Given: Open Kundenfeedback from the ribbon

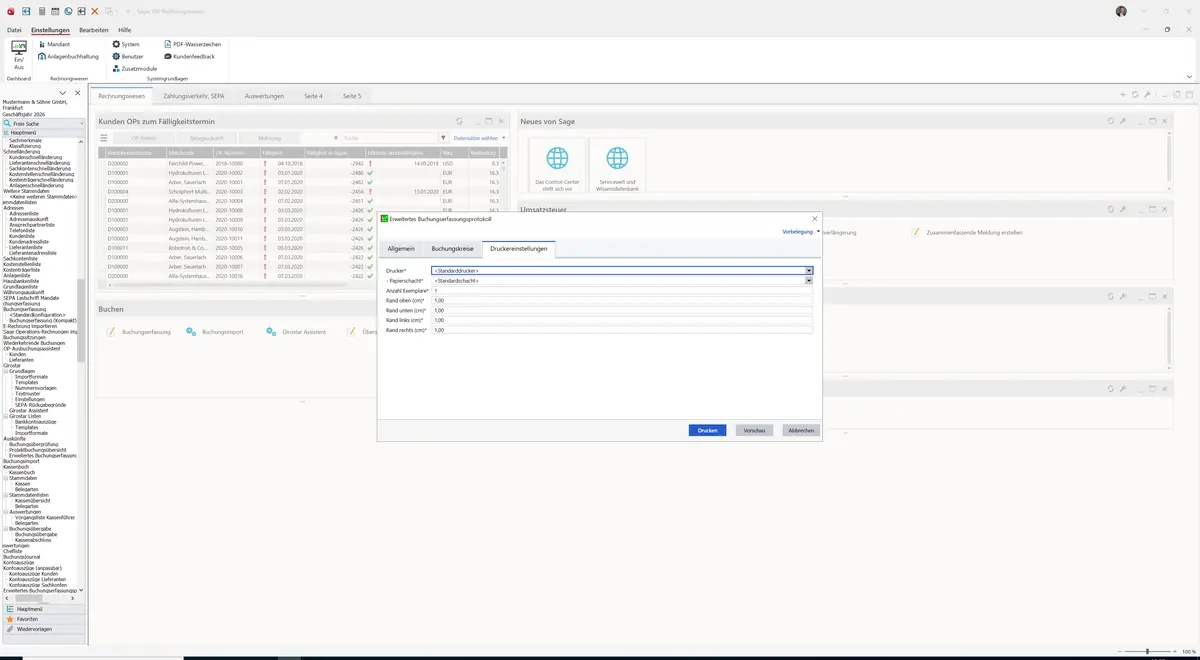Looking at the screenshot, I should tap(189, 57).
